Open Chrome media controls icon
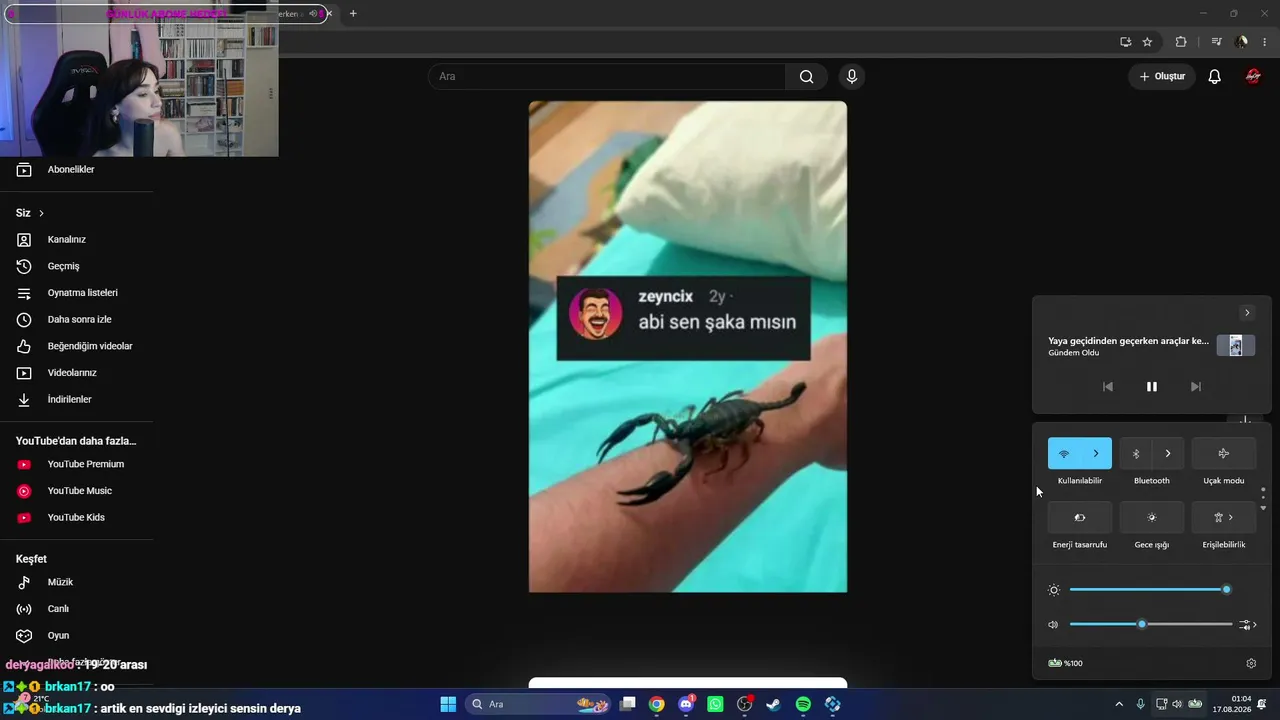 tap(1216, 42)
